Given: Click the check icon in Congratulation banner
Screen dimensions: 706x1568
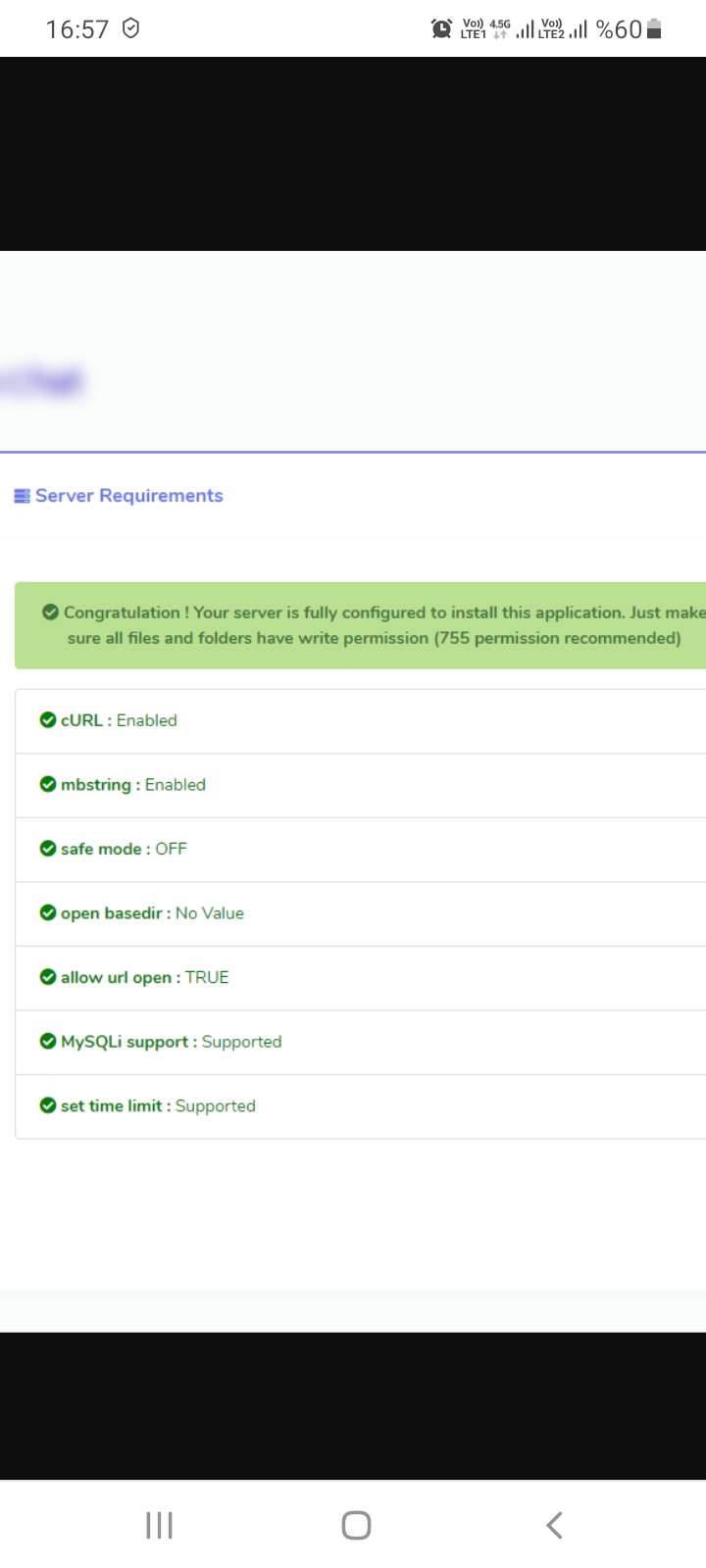Looking at the screenshot, I should 50,612.
